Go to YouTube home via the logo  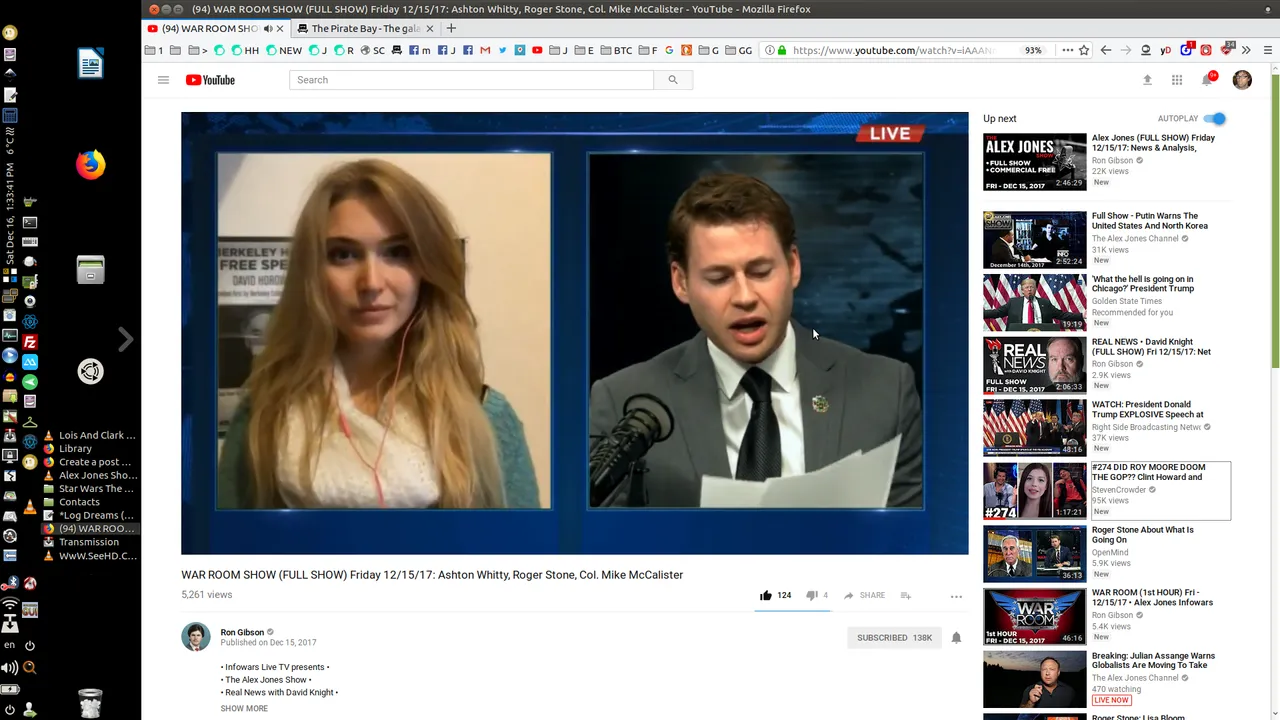coord(210,80)
